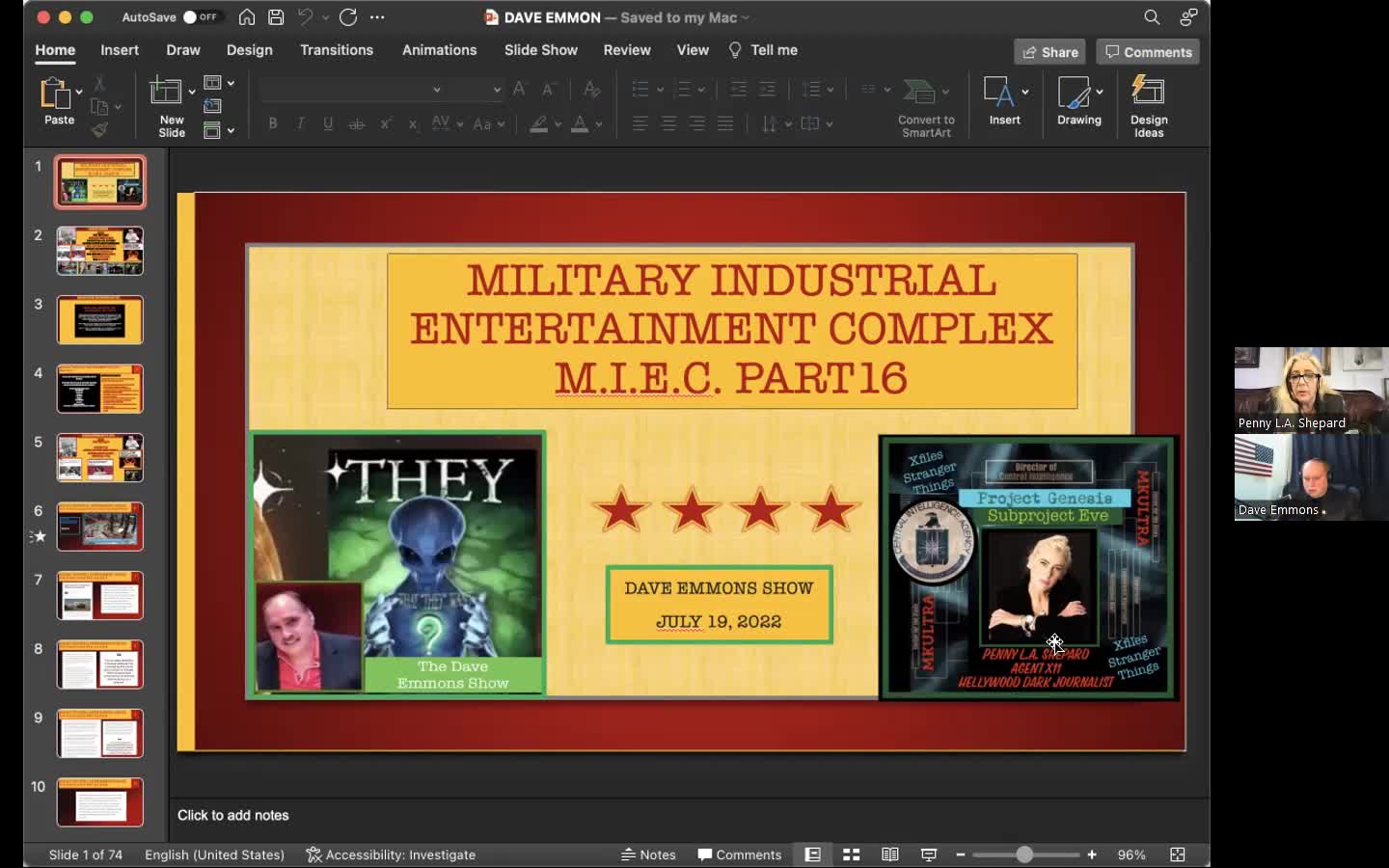This screenshot has height=868, width=1389.
Task: Open the New Slide dropdown arrow
Action: pyautogui.click(x=192, y=92)
